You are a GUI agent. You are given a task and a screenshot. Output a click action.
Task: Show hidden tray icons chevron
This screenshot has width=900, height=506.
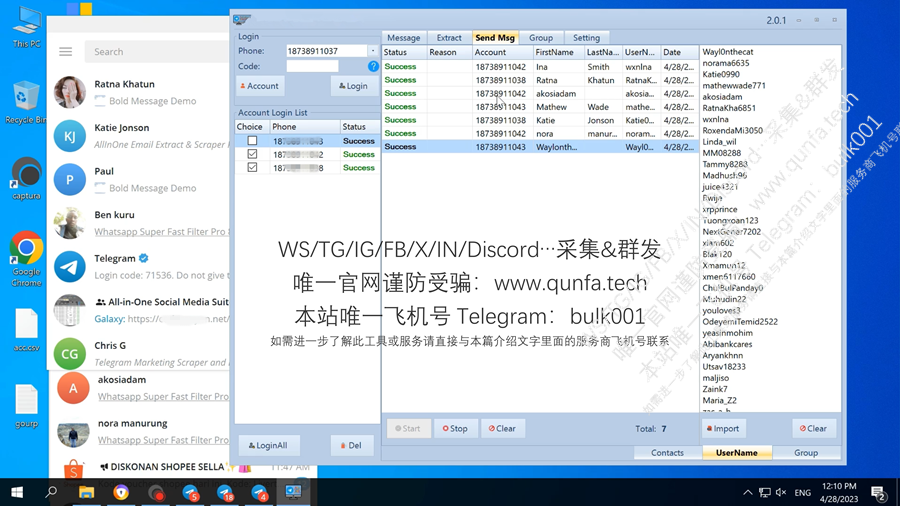(x=747, y=492)
